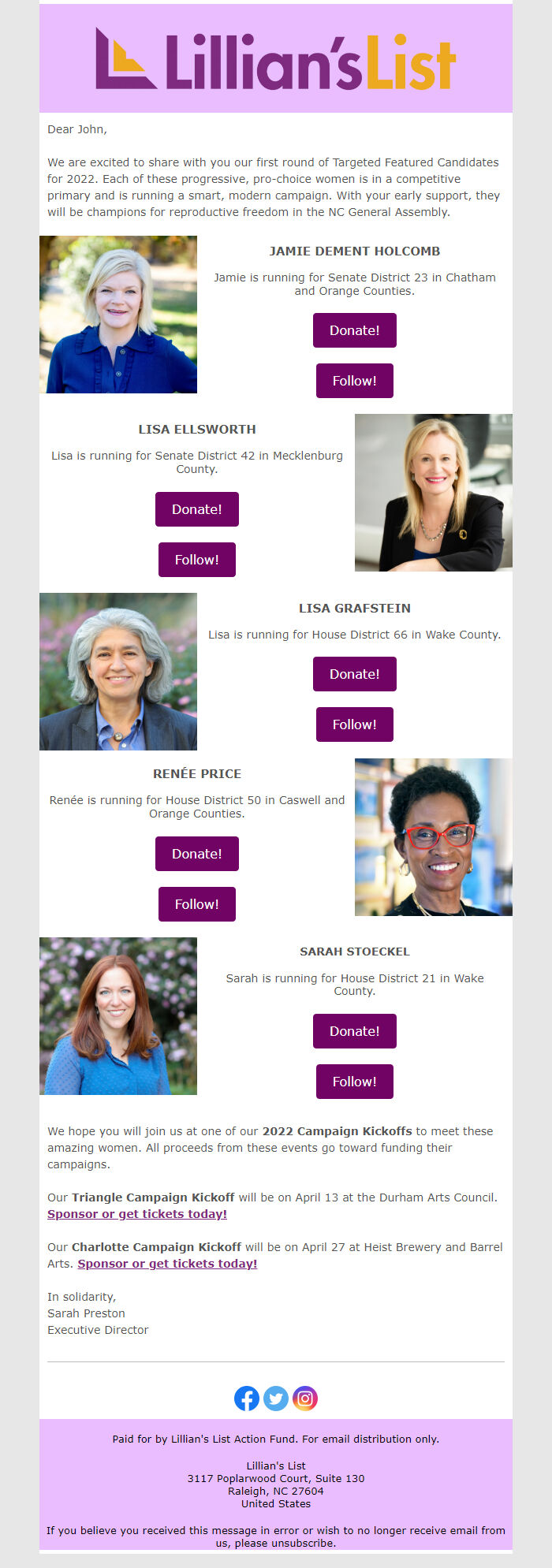Donate to Lisa Grafstein

click(x=355, y=674)
